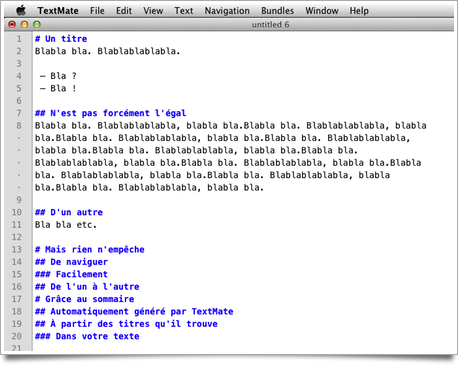Click line number 8 in the gutter
The width and height of the screenshot is (458, 365).
(19, 126)
